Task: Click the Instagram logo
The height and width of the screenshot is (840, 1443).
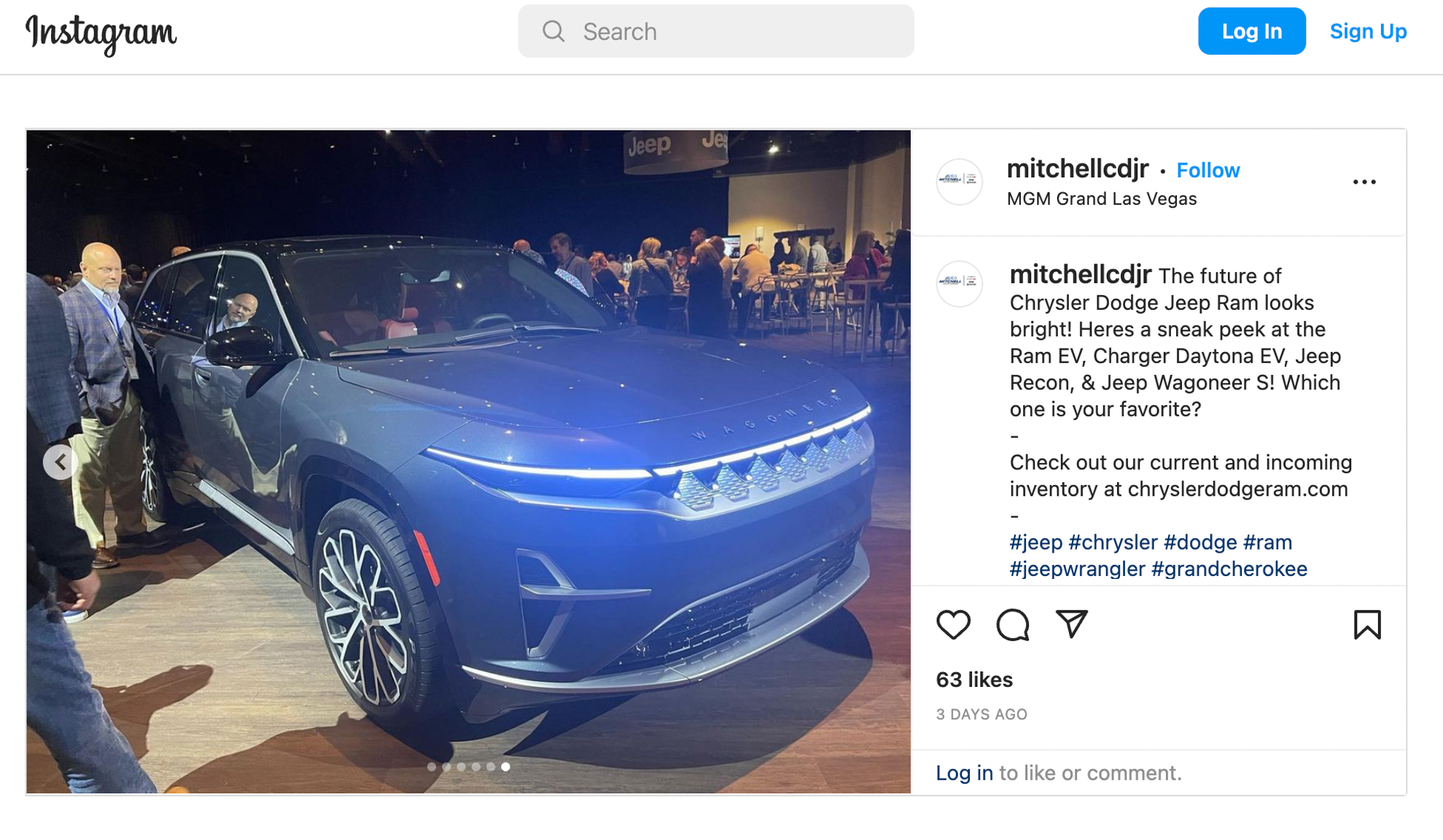Action: tap(101, 33)
